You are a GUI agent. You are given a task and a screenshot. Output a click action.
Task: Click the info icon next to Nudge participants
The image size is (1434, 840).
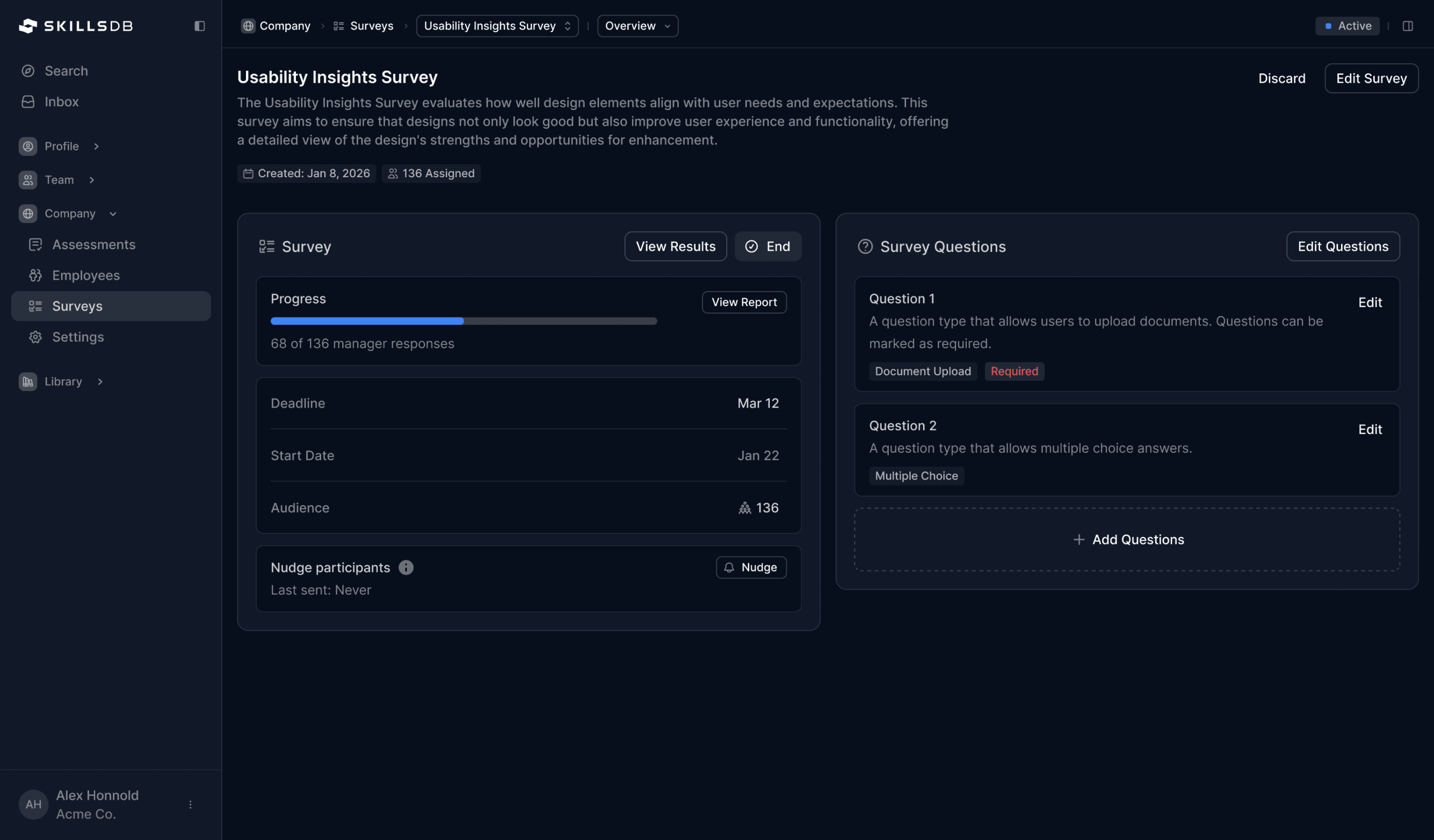405,567
